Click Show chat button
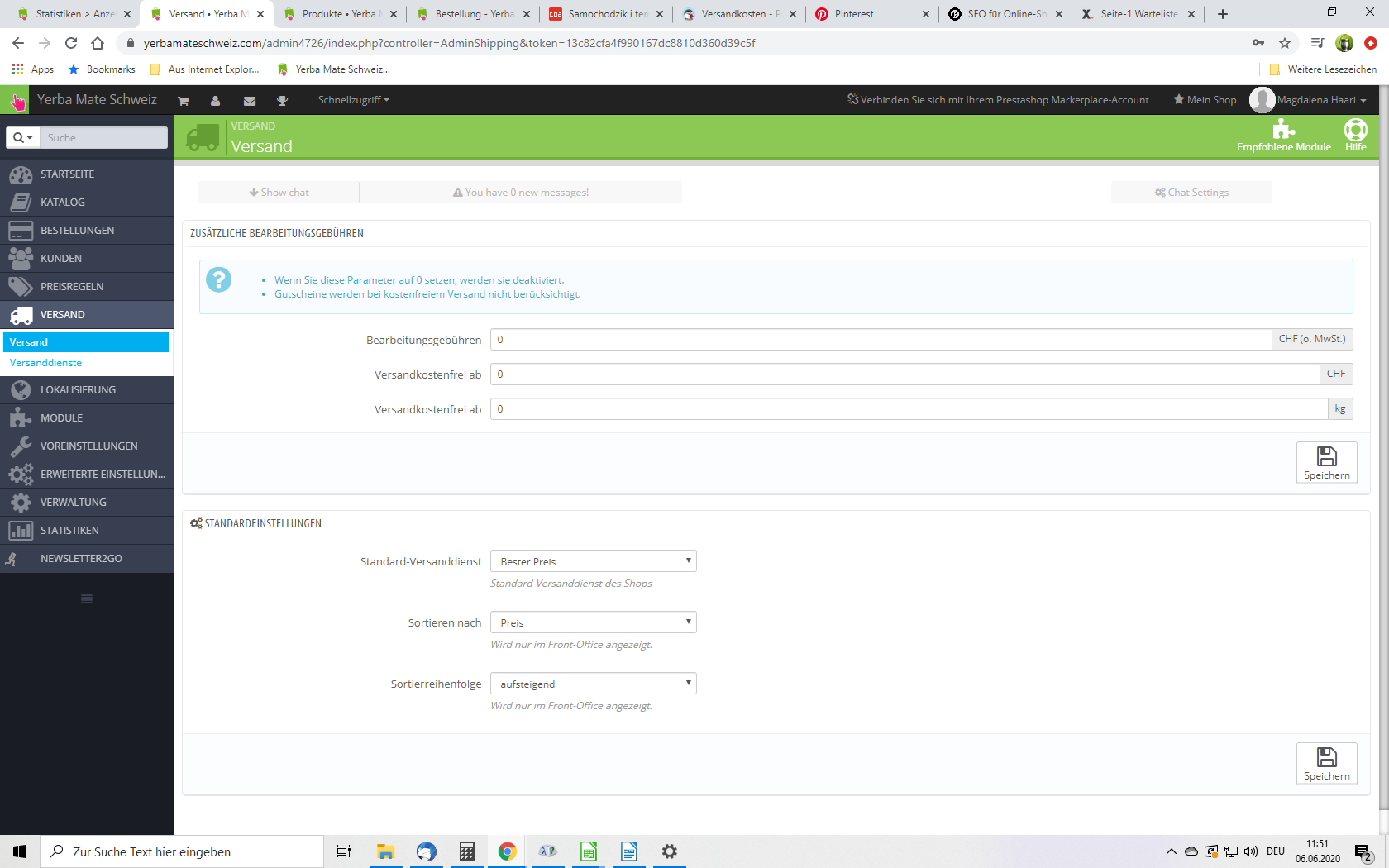This screenshot has width=1389, height=868. coord(279,193)
